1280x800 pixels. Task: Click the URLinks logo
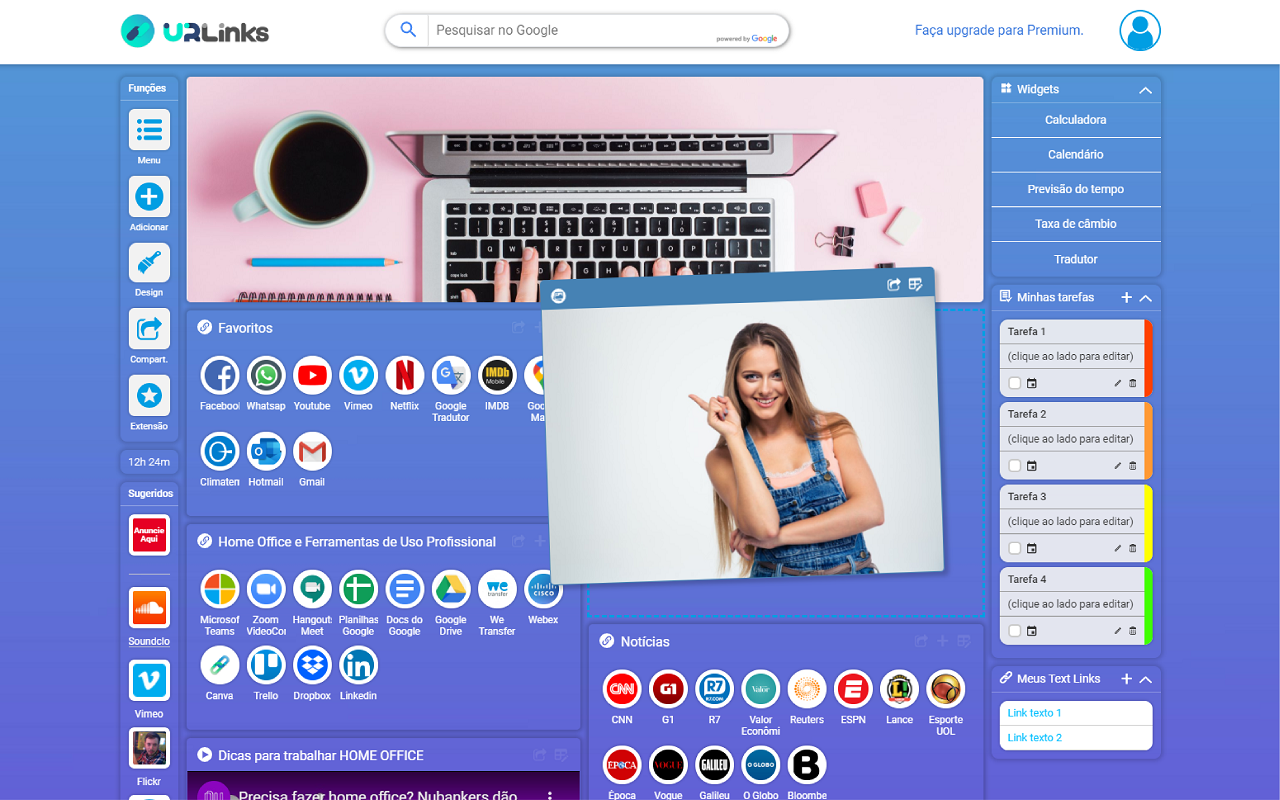(x=195, y=31)
